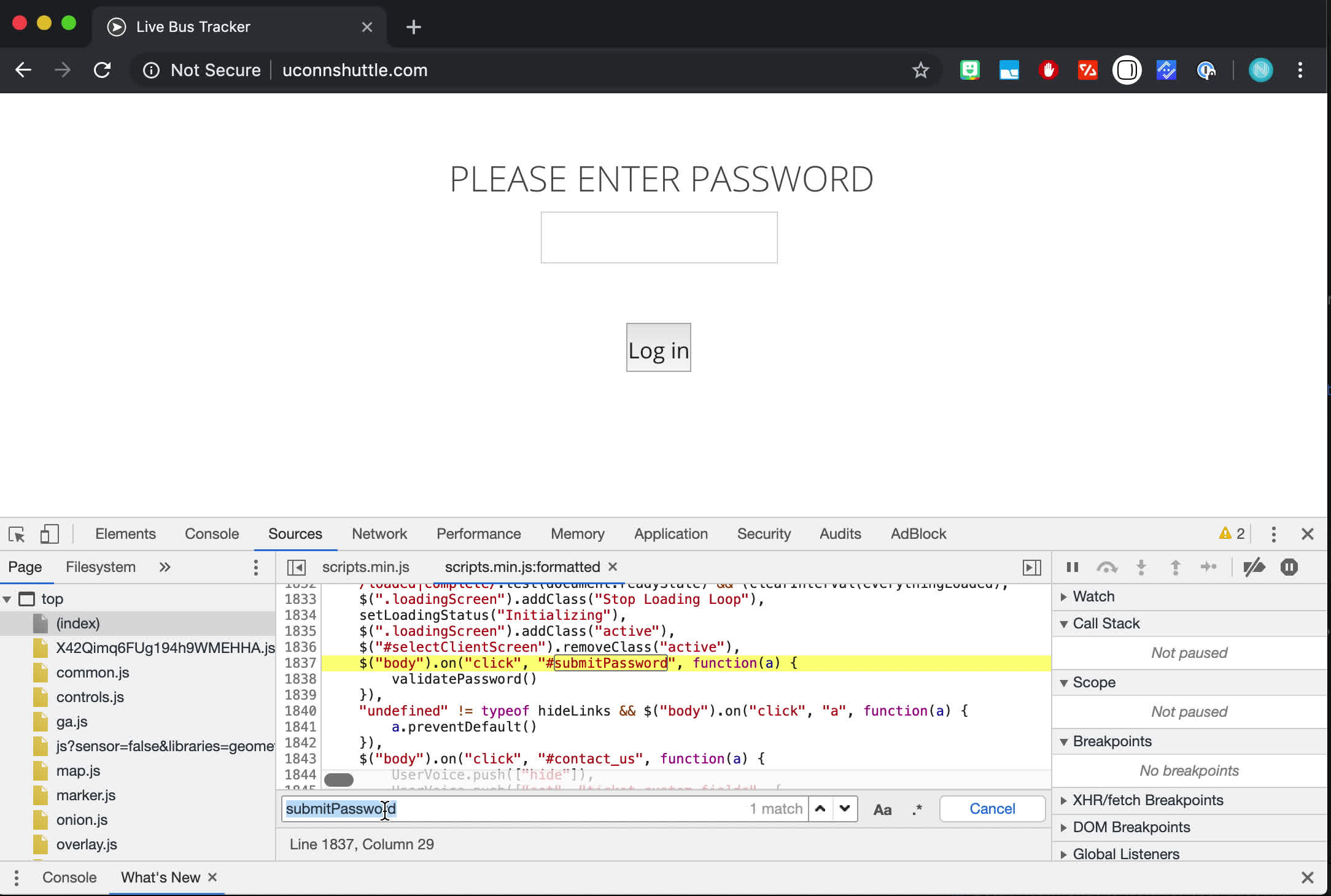
Task: Expand DOM Breakpoints section
Action: (x=1063, y=827)
